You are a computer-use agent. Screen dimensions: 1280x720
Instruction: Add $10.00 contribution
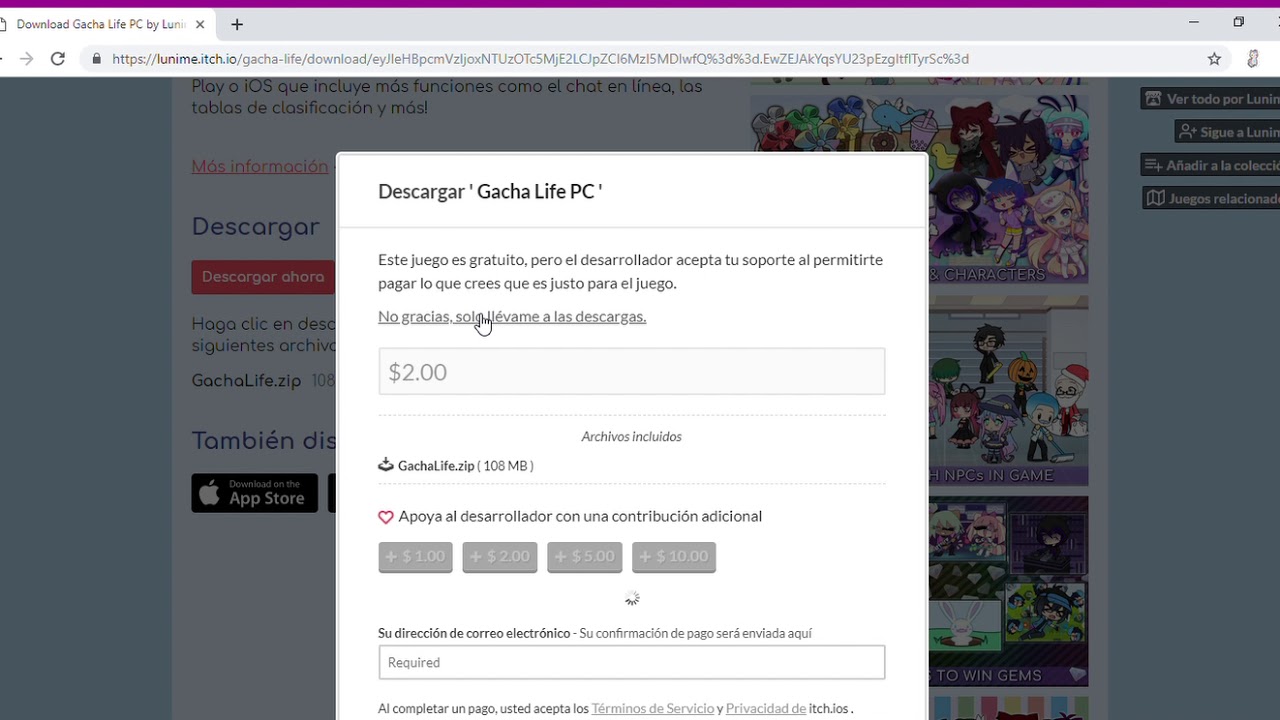[674, 557]
